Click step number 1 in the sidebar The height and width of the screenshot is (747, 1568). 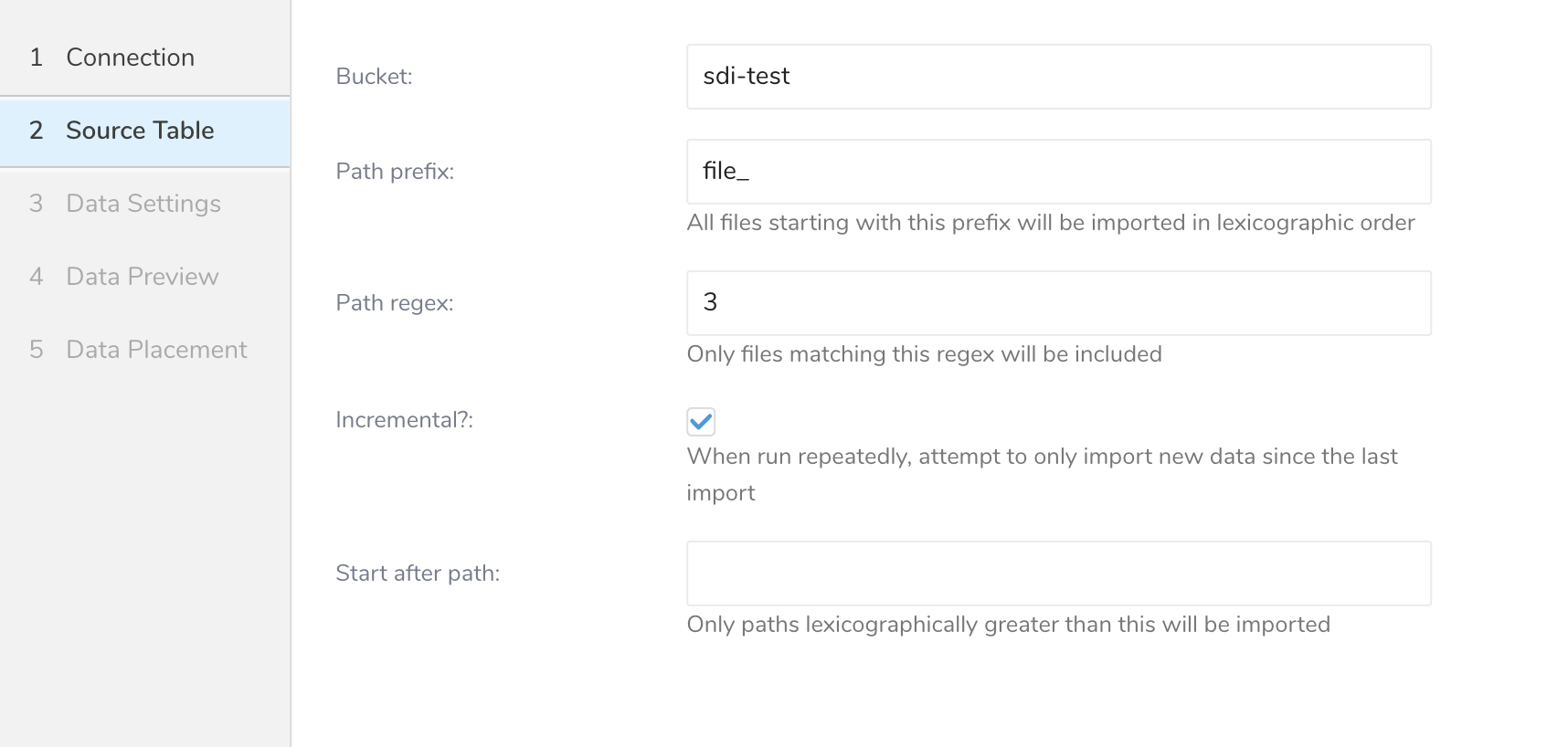(37, 58)
